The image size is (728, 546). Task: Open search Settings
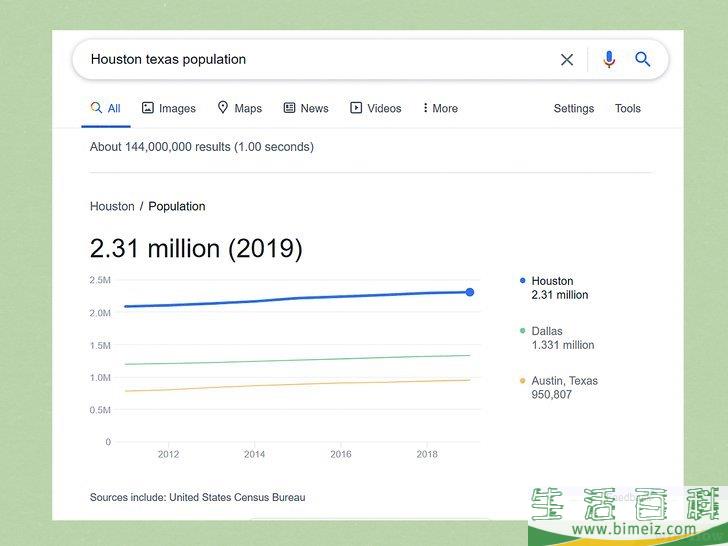click(x=574, y=108)
